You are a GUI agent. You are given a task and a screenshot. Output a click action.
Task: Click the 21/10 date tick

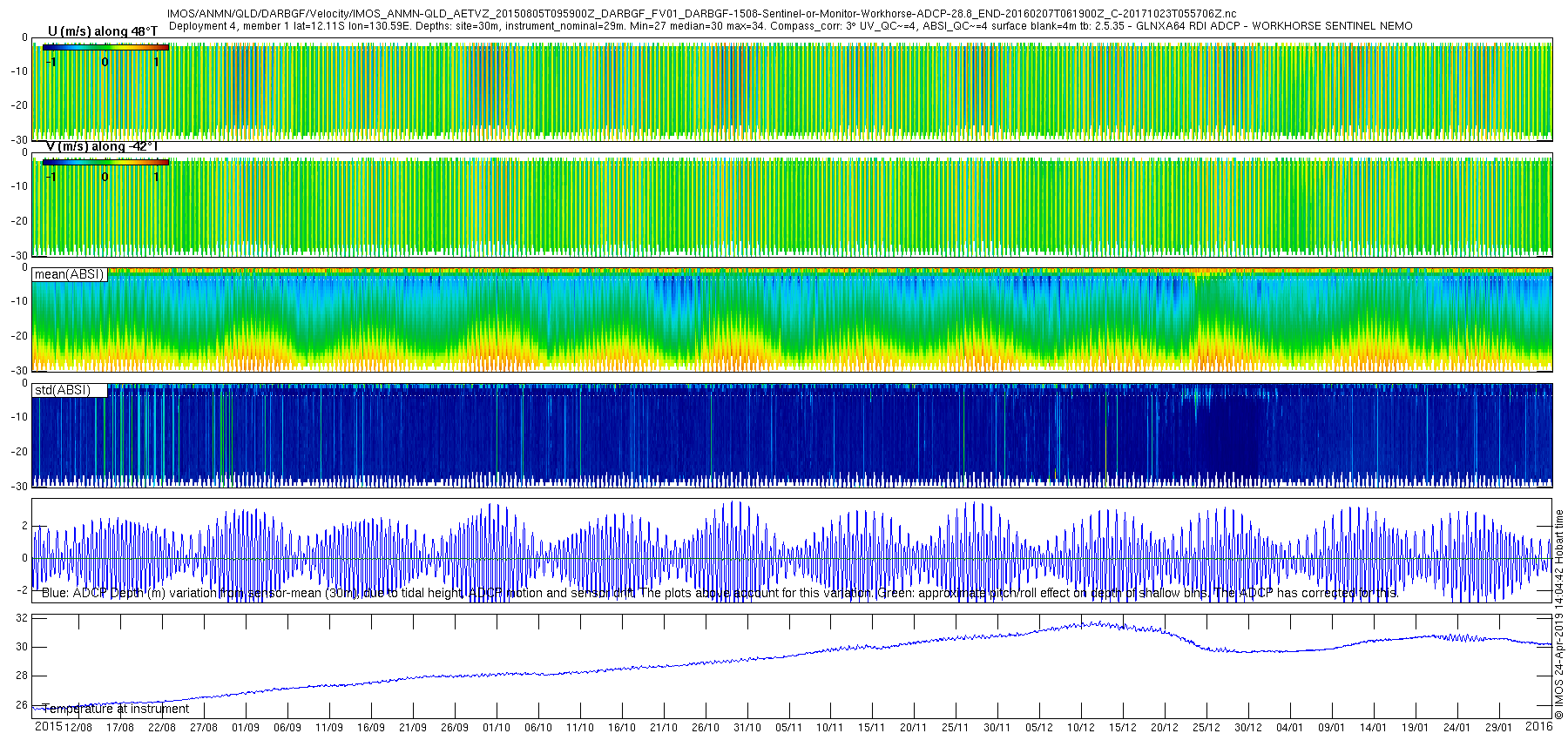664,727
